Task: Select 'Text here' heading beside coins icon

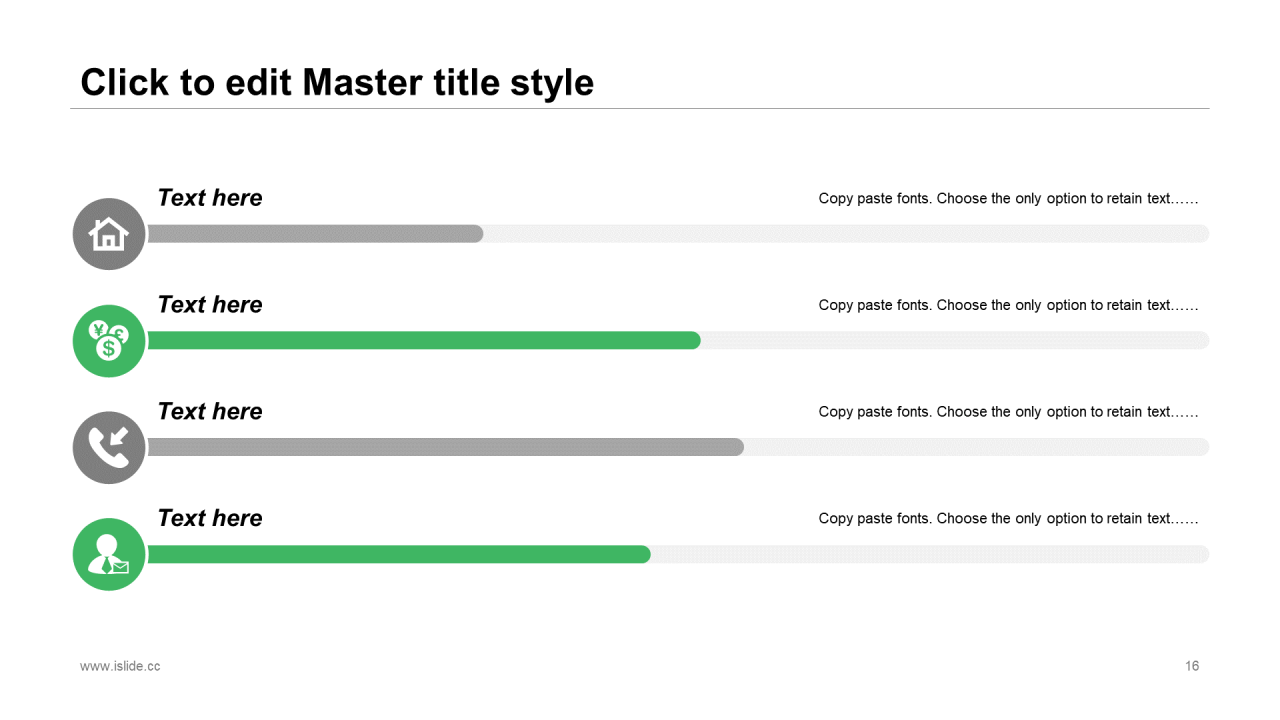Action: [210, 305]
